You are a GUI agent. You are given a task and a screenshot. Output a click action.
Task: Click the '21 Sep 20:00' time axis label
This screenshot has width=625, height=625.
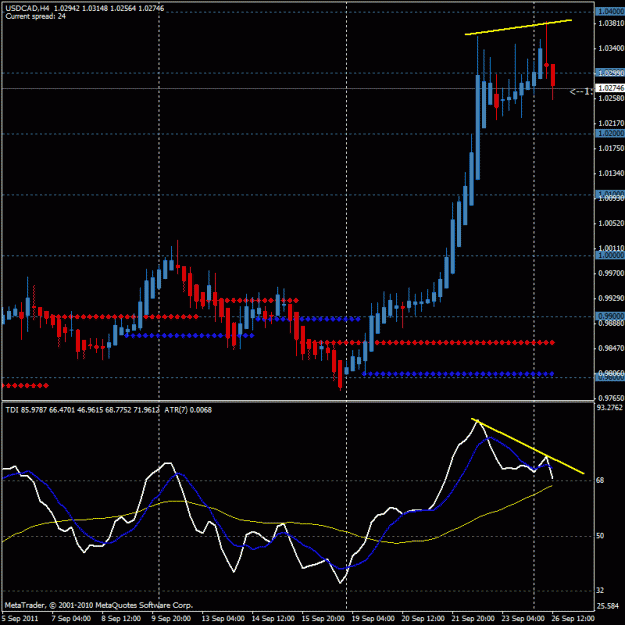[473, 619]
